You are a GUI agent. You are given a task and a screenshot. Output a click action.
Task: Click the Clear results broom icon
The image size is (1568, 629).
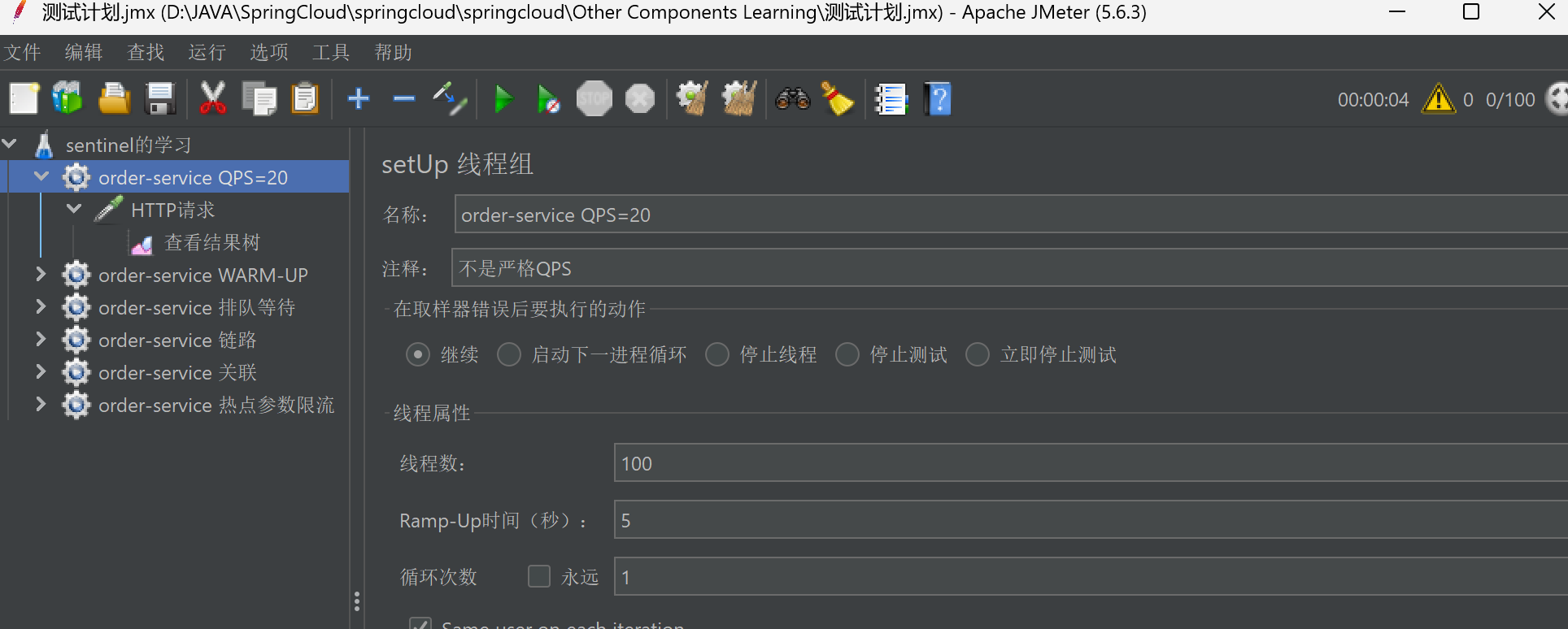click(x=694, y=99)
